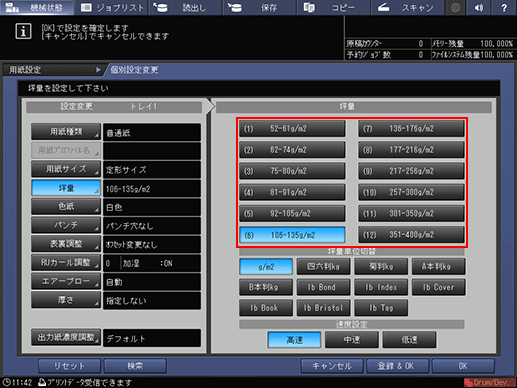Click the キャンセル cancel button

(332, 366)
